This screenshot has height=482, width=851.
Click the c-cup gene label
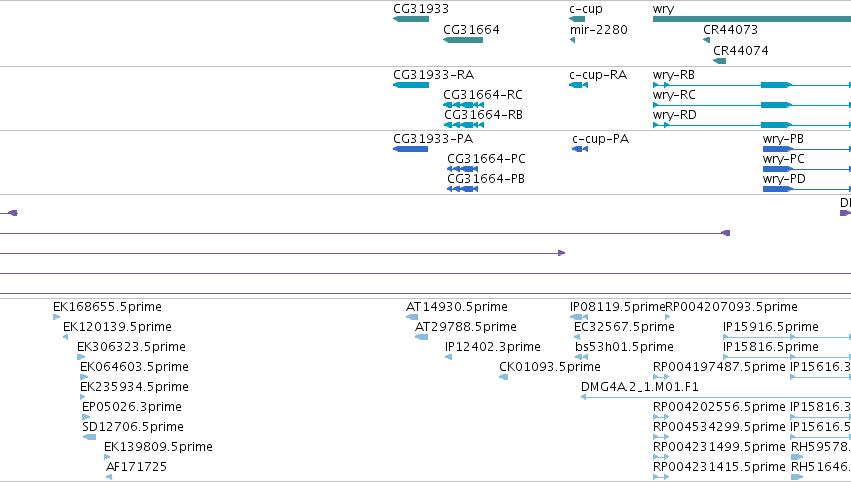(x=586, y=9)
